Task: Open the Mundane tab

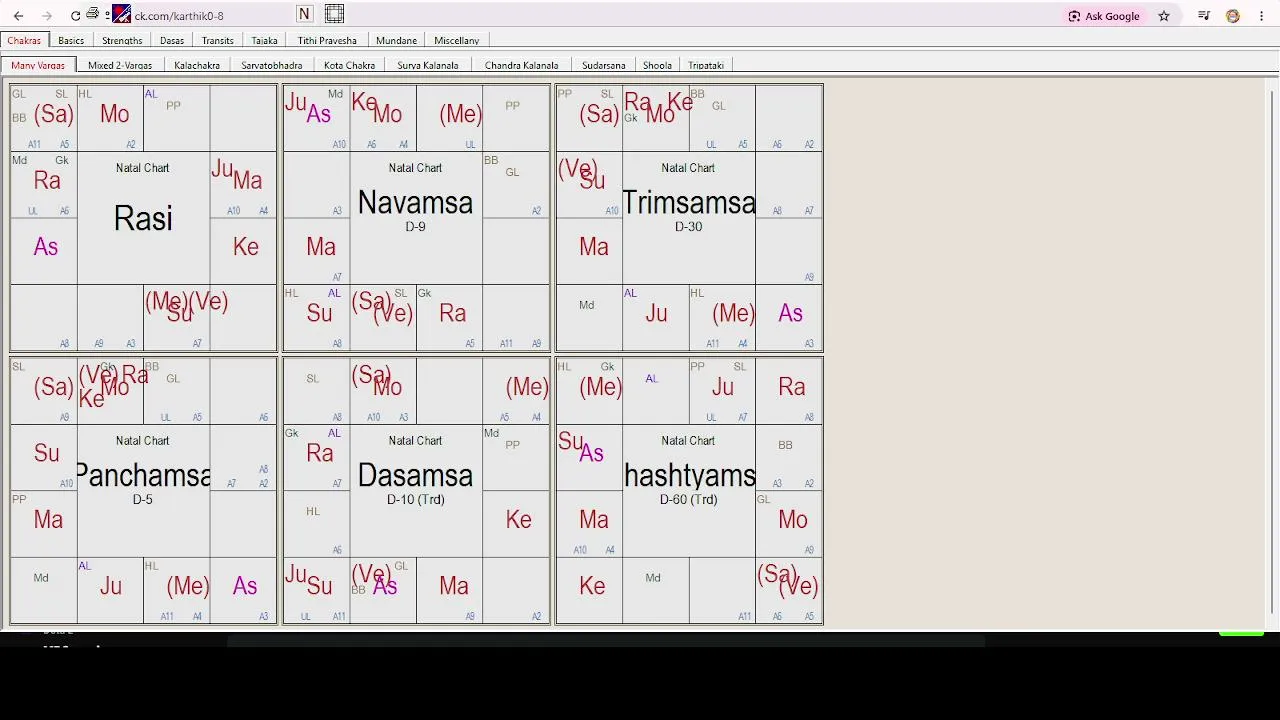Action: click(x=396, y=41)
